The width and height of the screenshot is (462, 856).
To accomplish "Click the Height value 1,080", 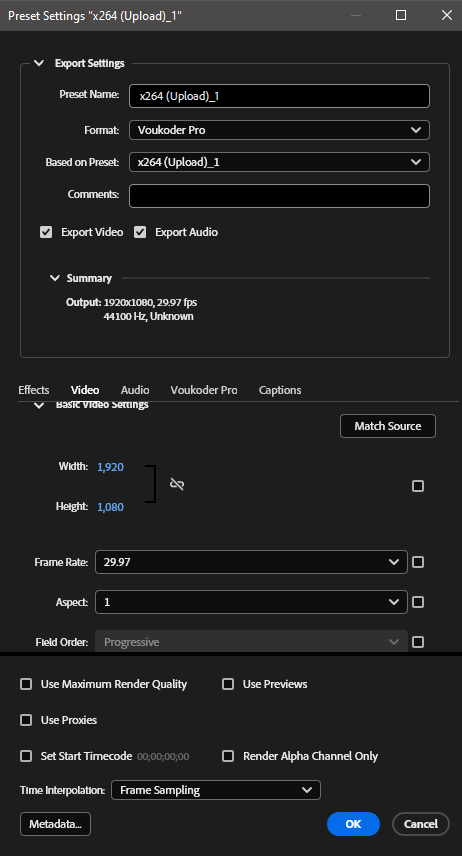I will 110,507.
